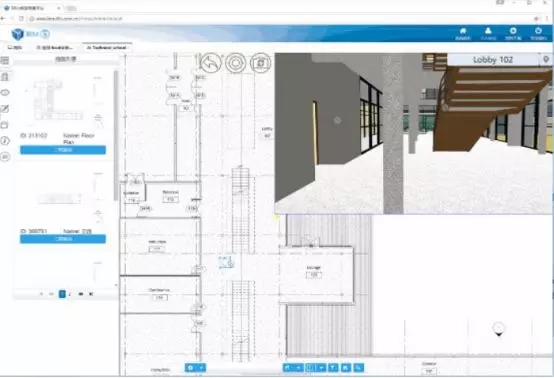Open the info icon in the left sidebar
This screenshot has height=378, width=554.
tap(5, 141)
